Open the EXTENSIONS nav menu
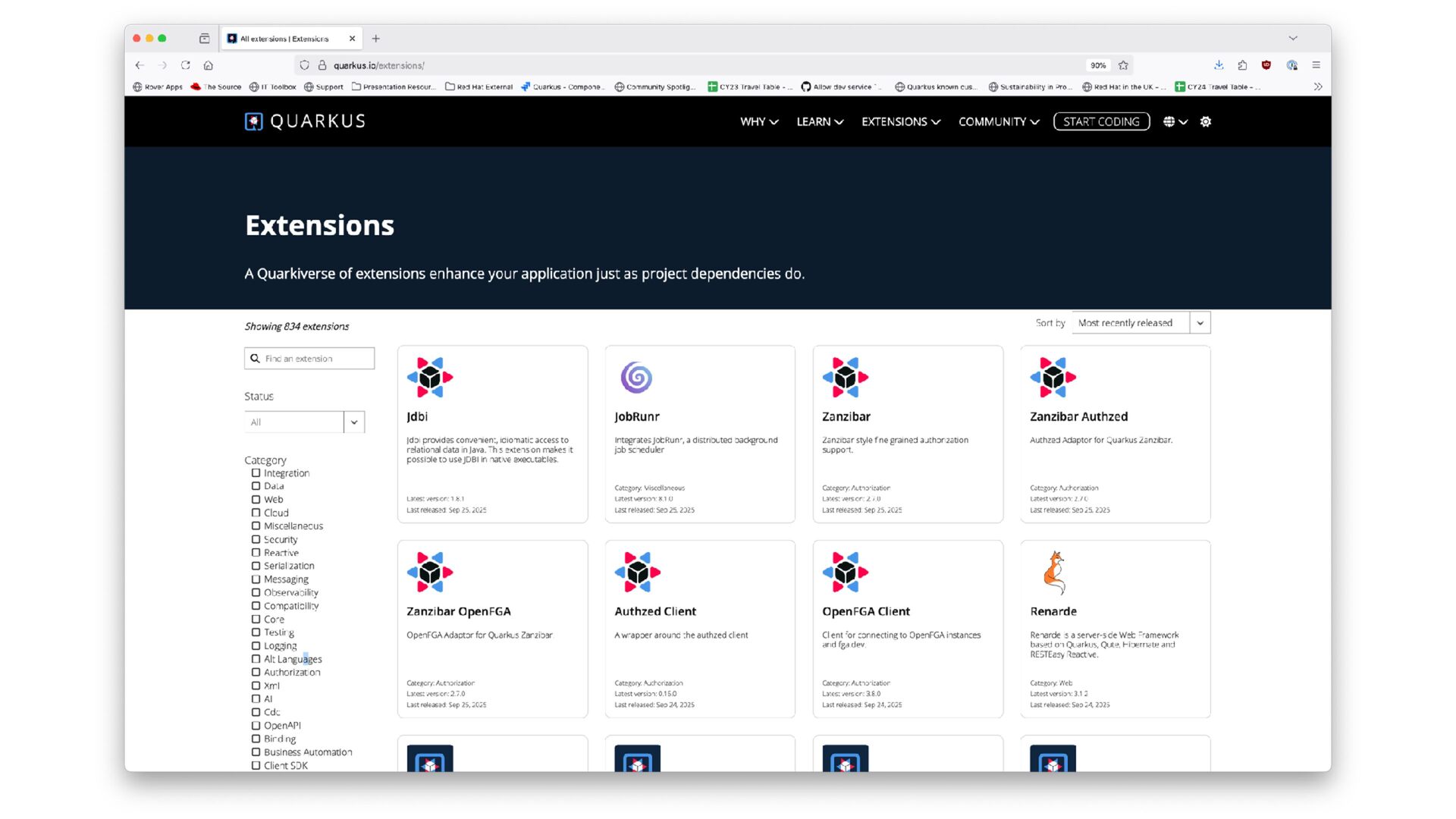The image size is (1456, 819). tap(900, 121)
